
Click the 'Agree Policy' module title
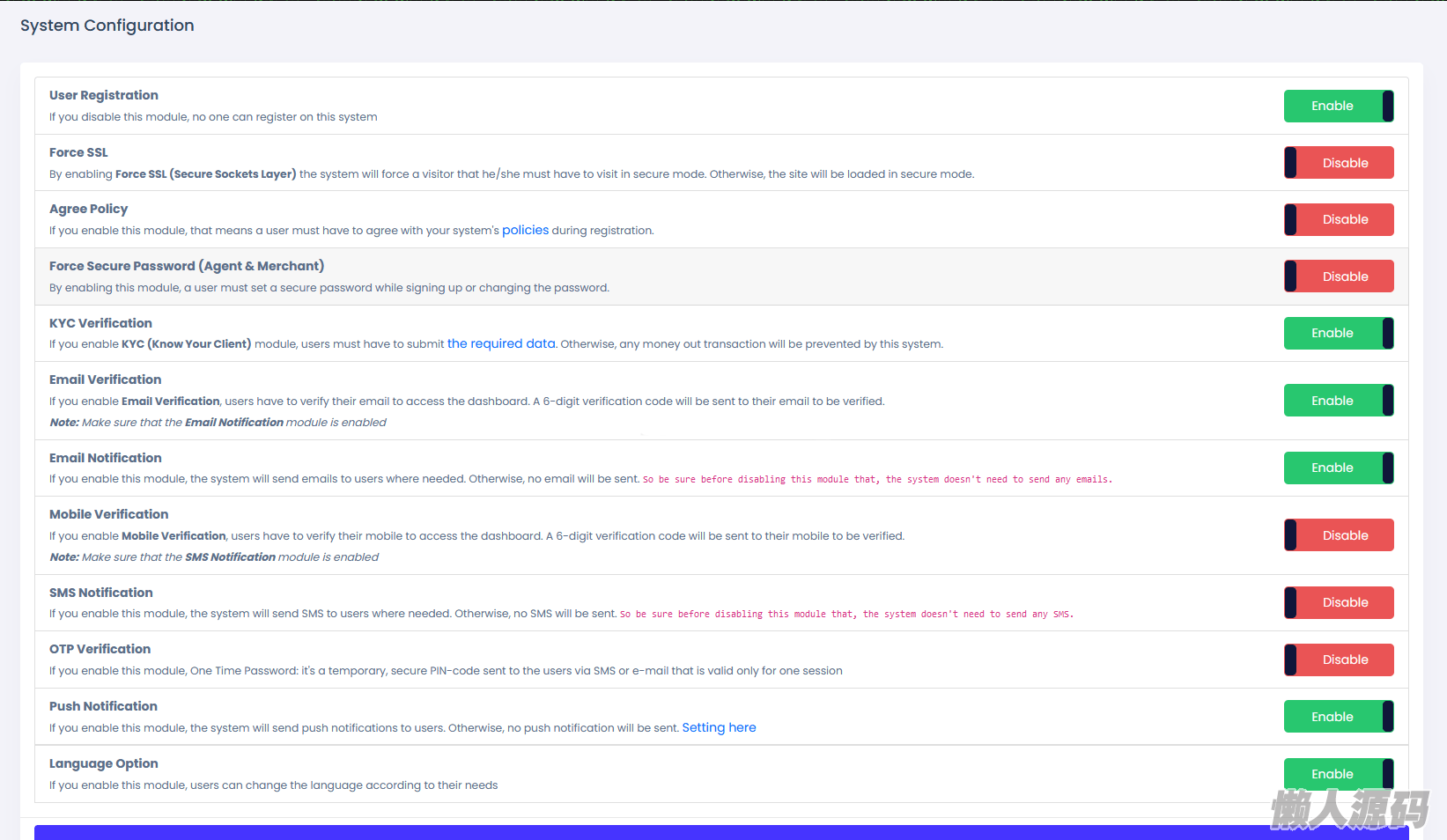(x=88, y=209)
